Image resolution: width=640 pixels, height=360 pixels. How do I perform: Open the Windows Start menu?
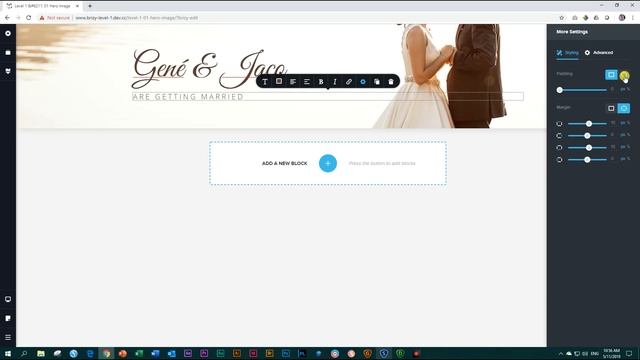8,353
